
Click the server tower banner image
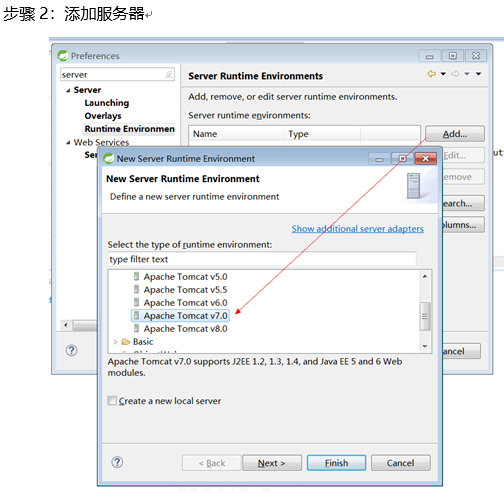pos(414,186)
